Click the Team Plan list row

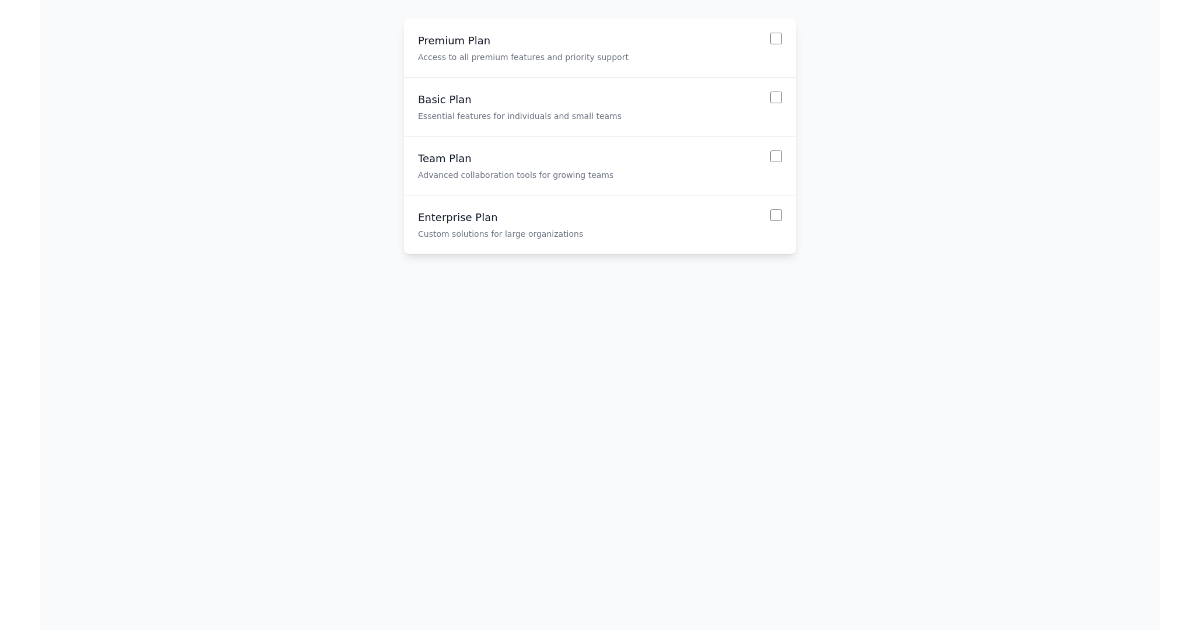[x=600, y=165]
